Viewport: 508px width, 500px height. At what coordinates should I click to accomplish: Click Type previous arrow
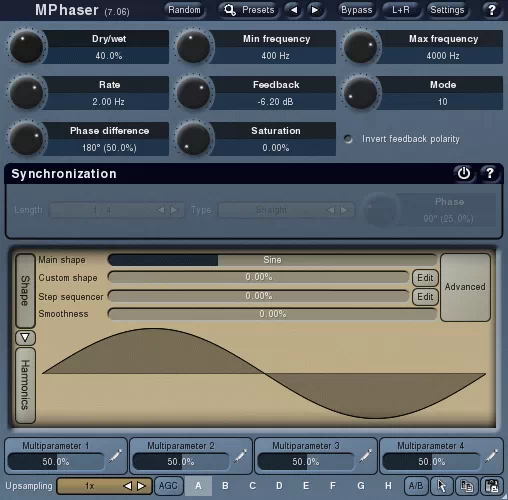331,210
